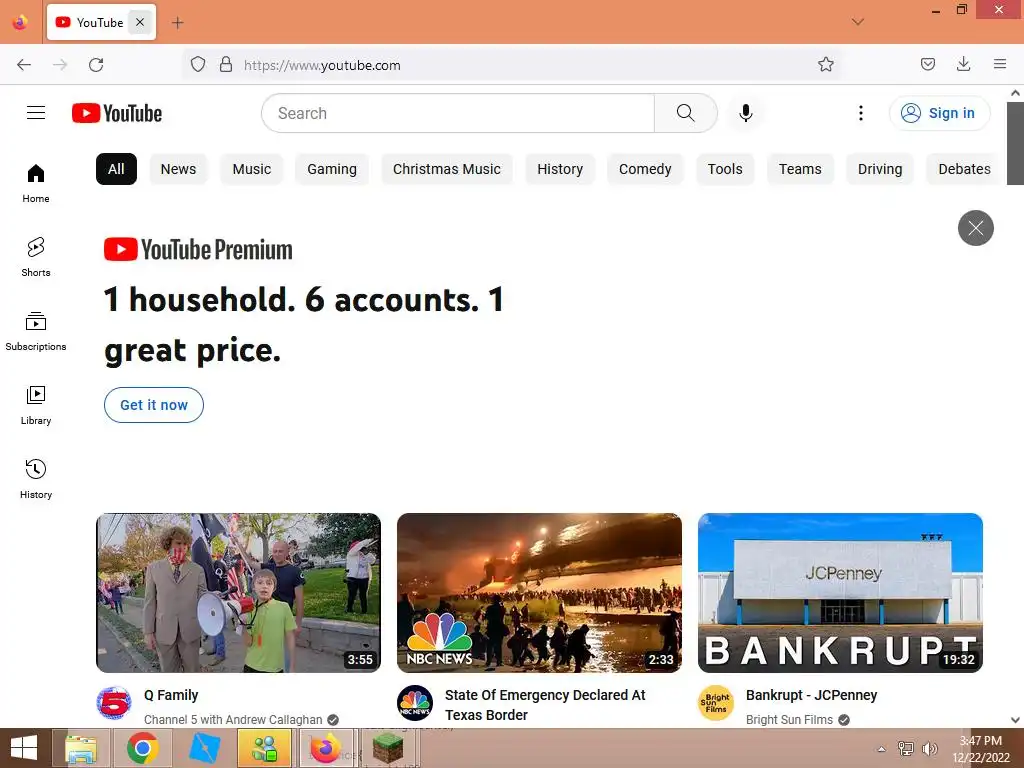Screen dimensions: 1024x768
Task: Click the Bankrupt - JCPenney title
Action: pos(812,695)
